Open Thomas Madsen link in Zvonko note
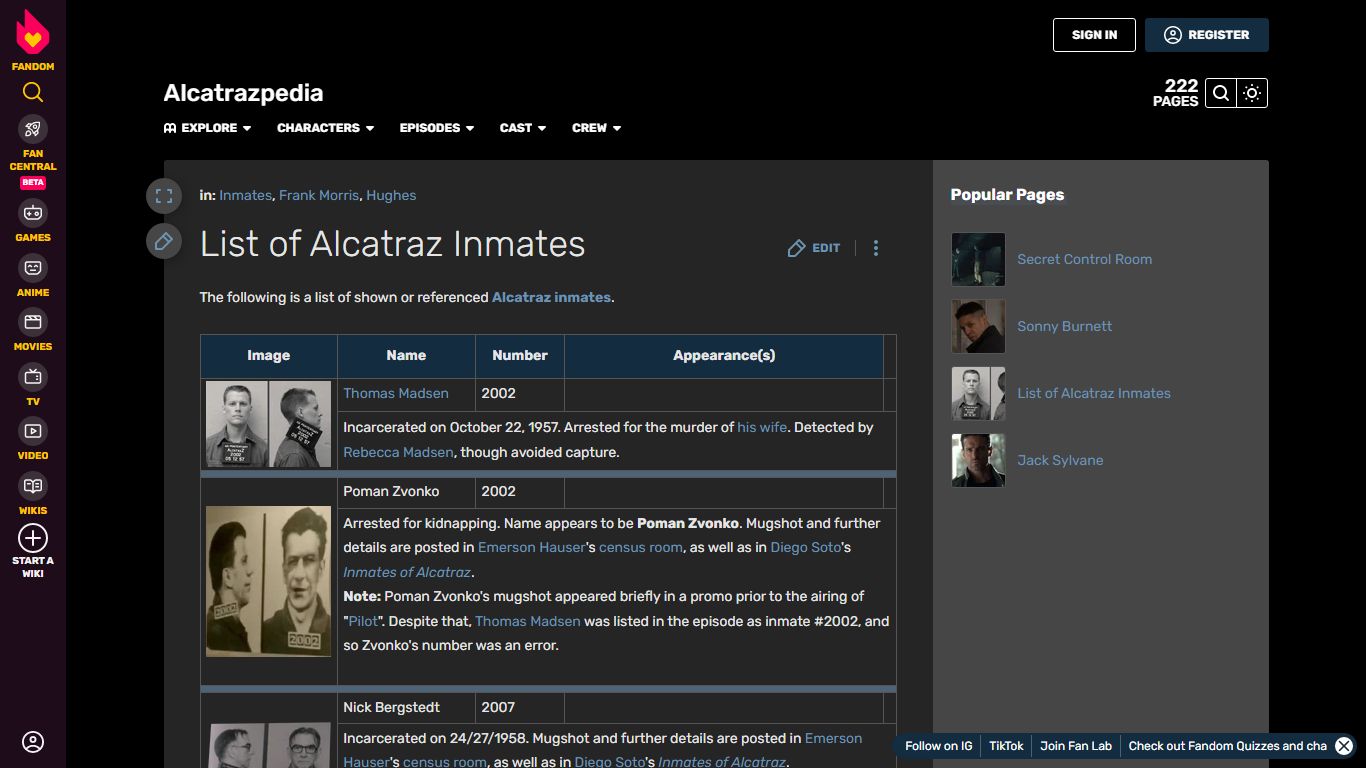Image resolution: width=1366 pixels, height=768 pixels. tap(527, 621)
